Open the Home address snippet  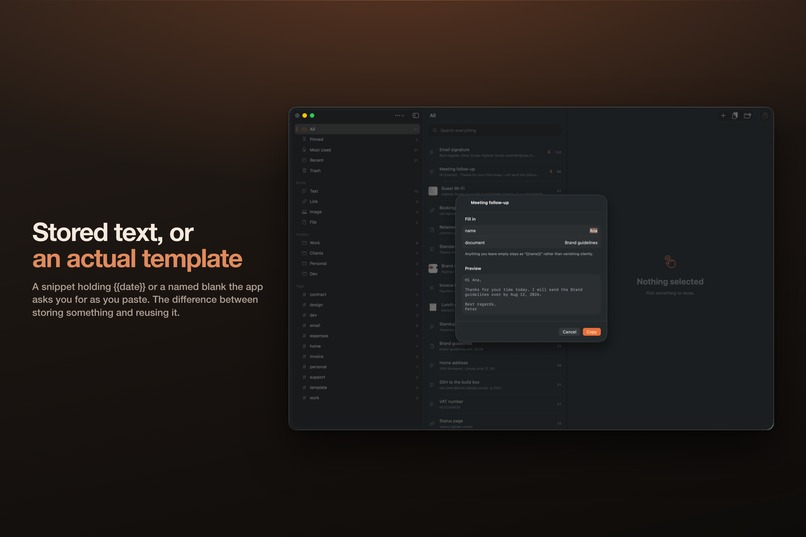495,365
